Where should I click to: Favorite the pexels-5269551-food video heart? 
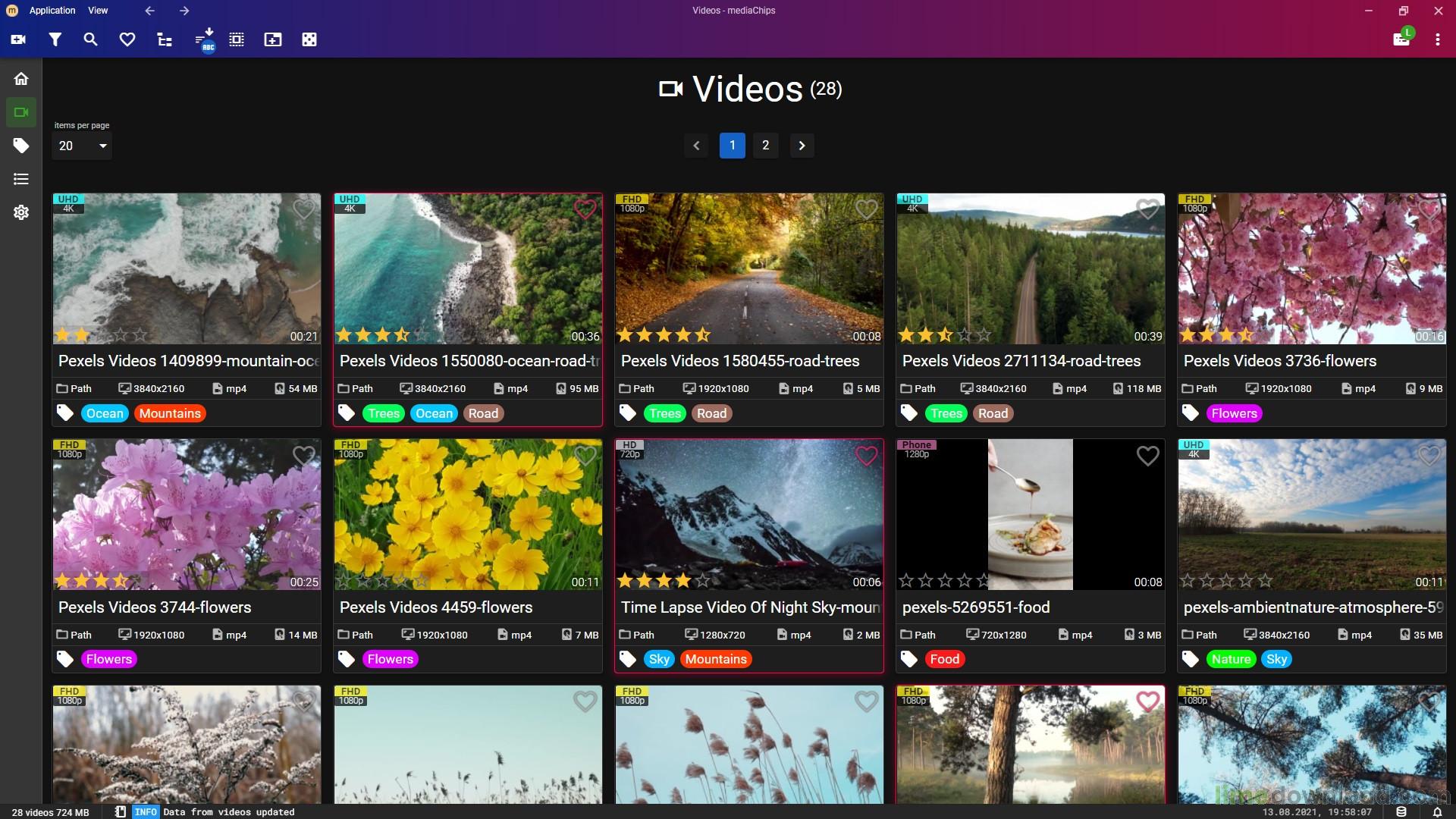[1147, 456]
